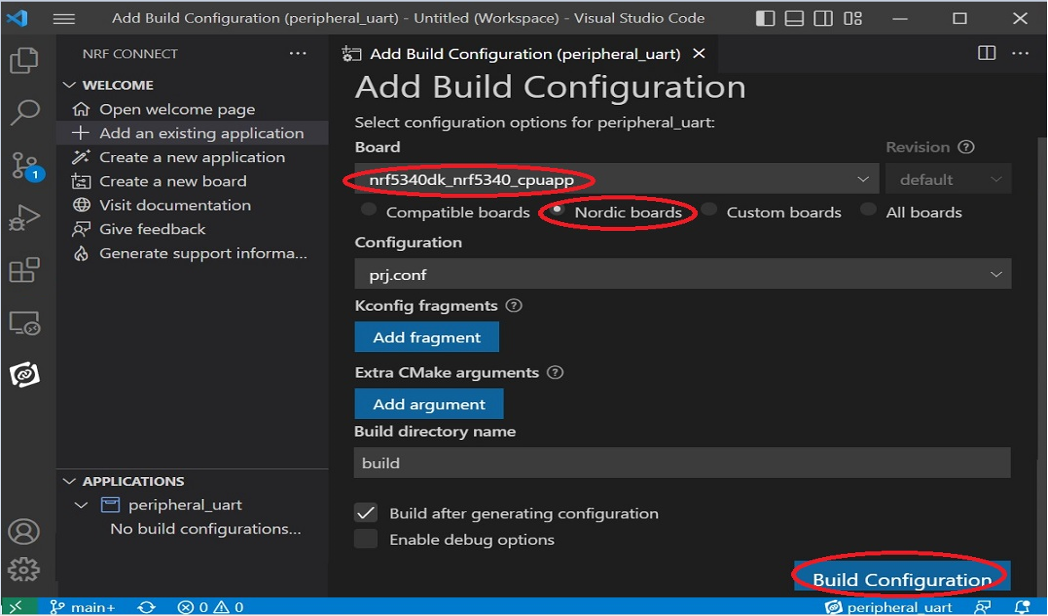Viewport: 1048px width, 616px height.
Task: Open the Remote Explorer icon
Action: 24,323
